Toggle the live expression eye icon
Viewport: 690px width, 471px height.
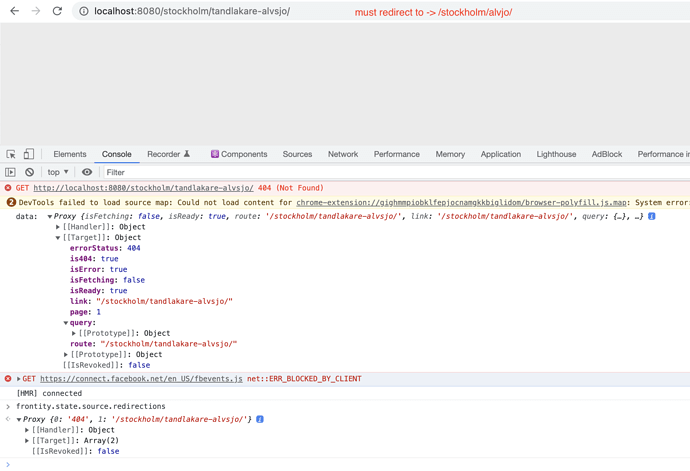(87, 172)
